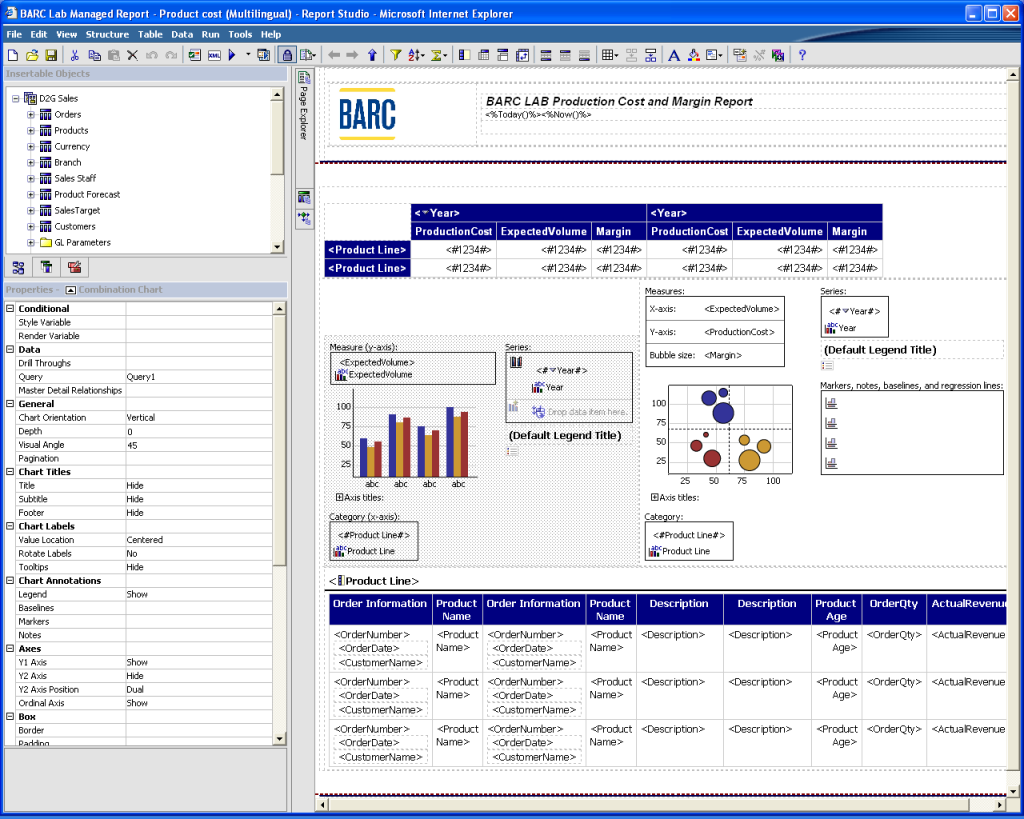Collapse the Conditional properties group
This screenshot has height=819, width=1024.
(10, 308)
